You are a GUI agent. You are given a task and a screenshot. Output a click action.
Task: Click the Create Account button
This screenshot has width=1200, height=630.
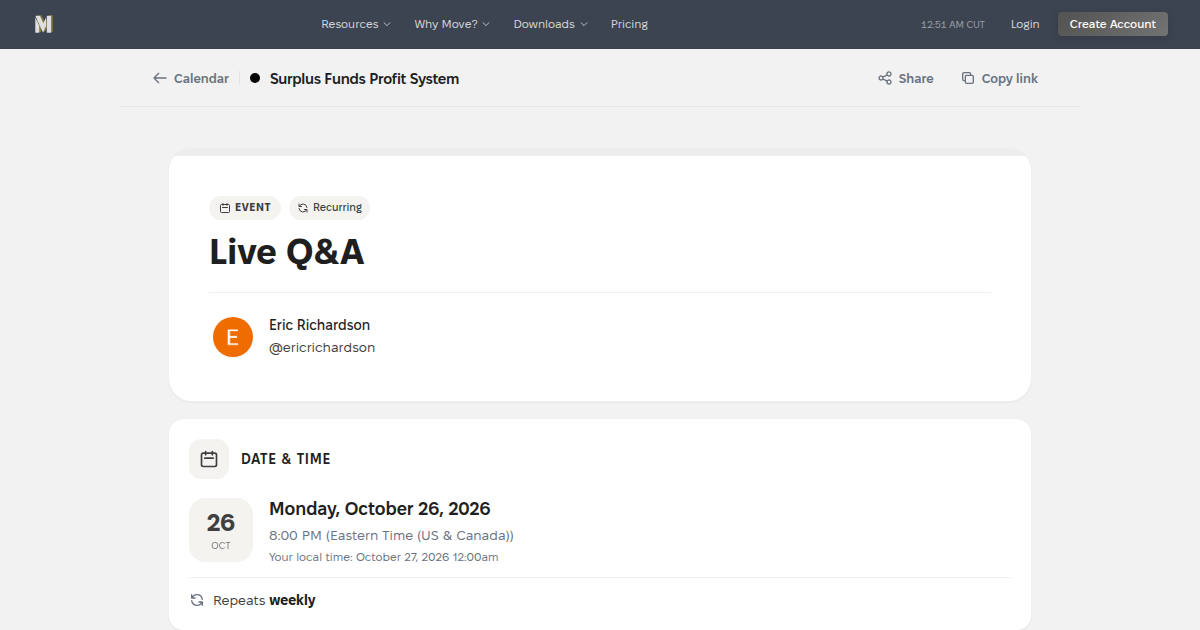tap(1113, 24)
